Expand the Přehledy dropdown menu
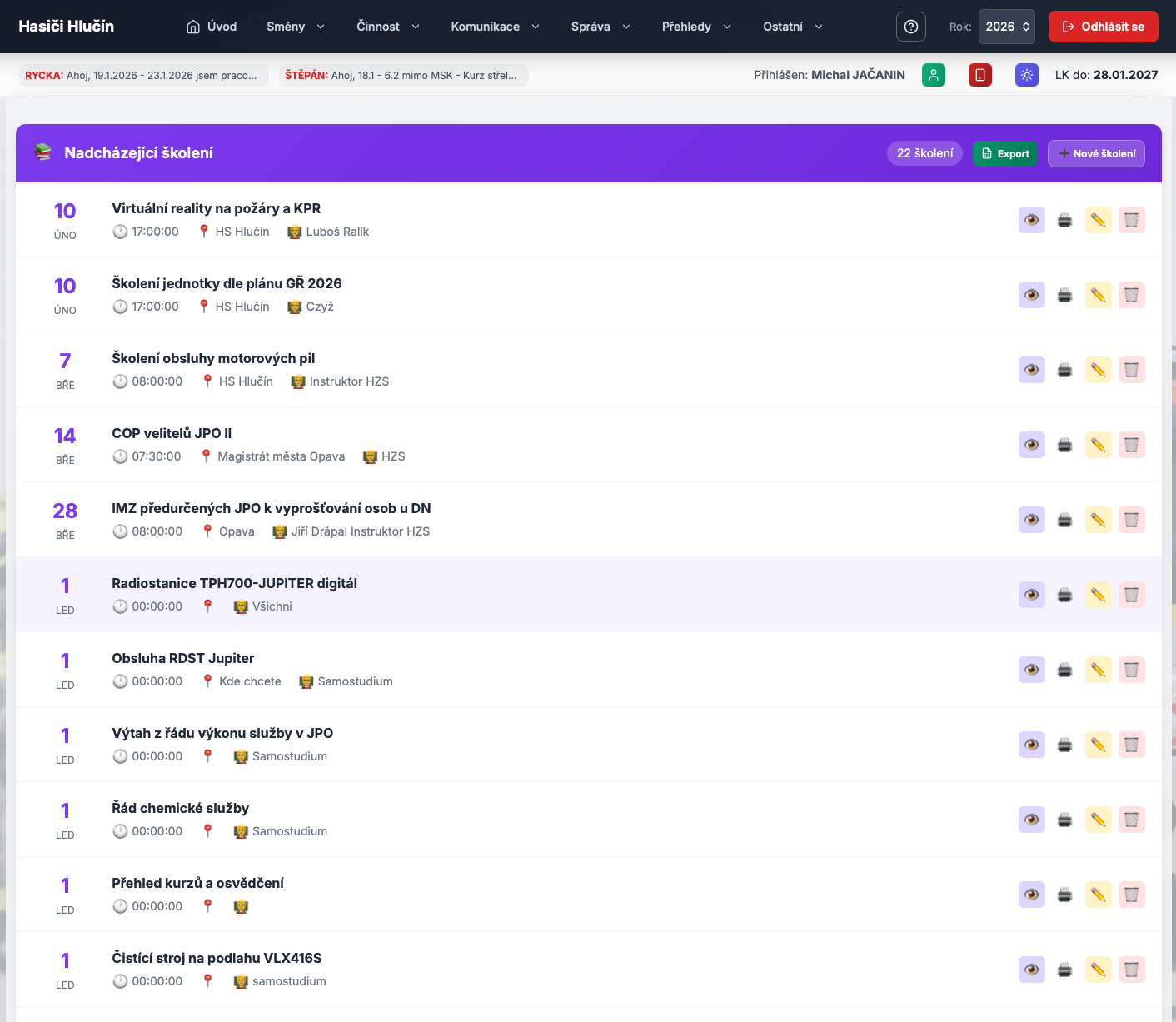 696,27
